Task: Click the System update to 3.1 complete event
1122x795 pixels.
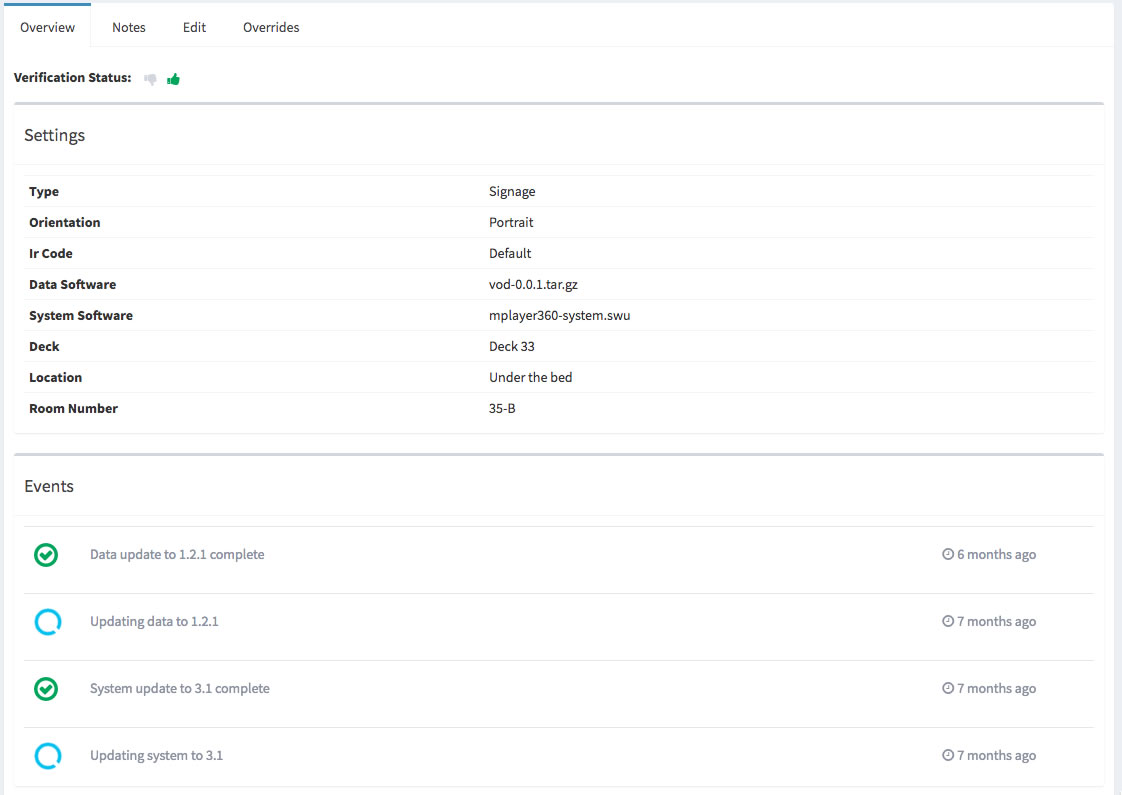Action: (x=179, y=688)
